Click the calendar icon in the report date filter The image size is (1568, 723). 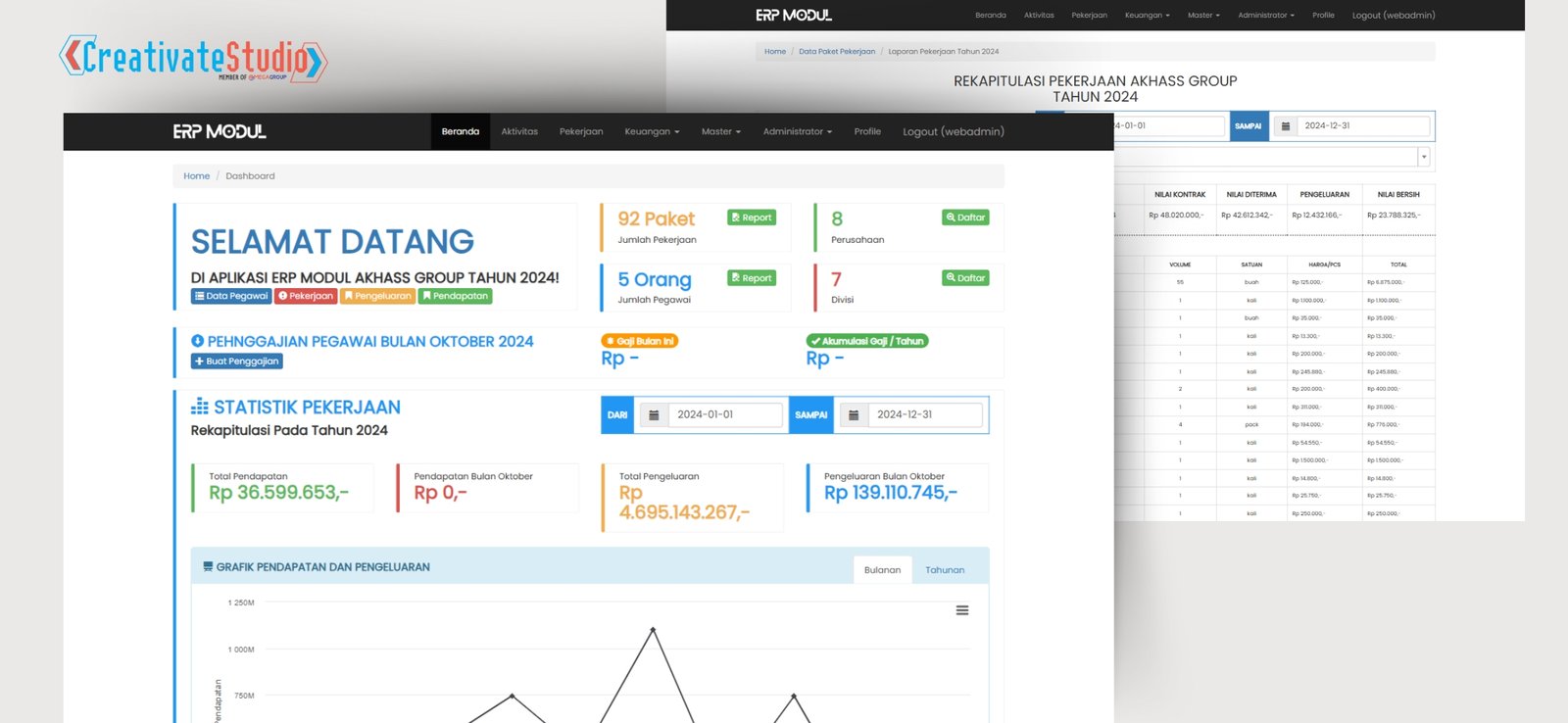[1285, 126]
